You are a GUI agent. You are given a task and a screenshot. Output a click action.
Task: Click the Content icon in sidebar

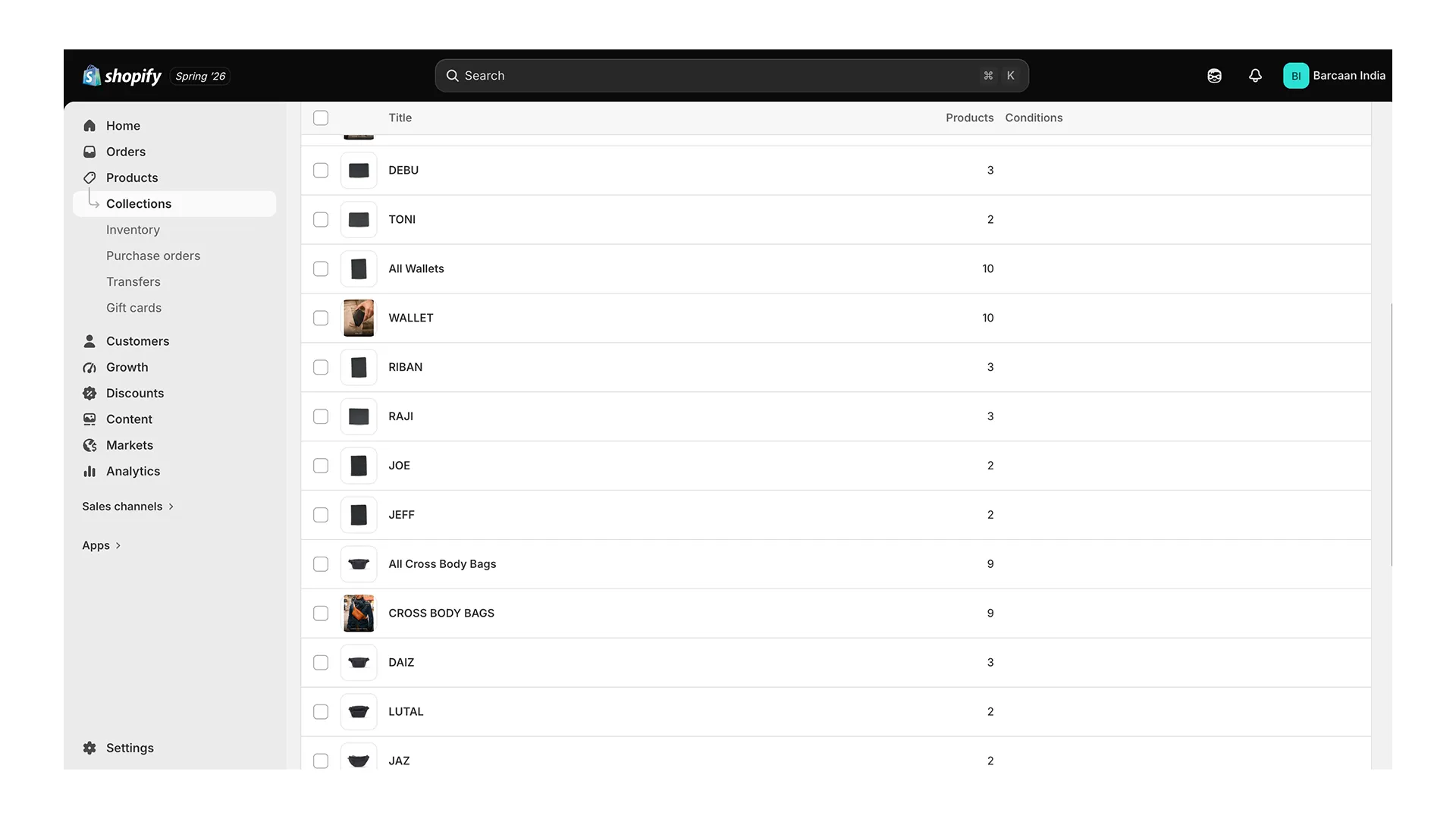89,419
